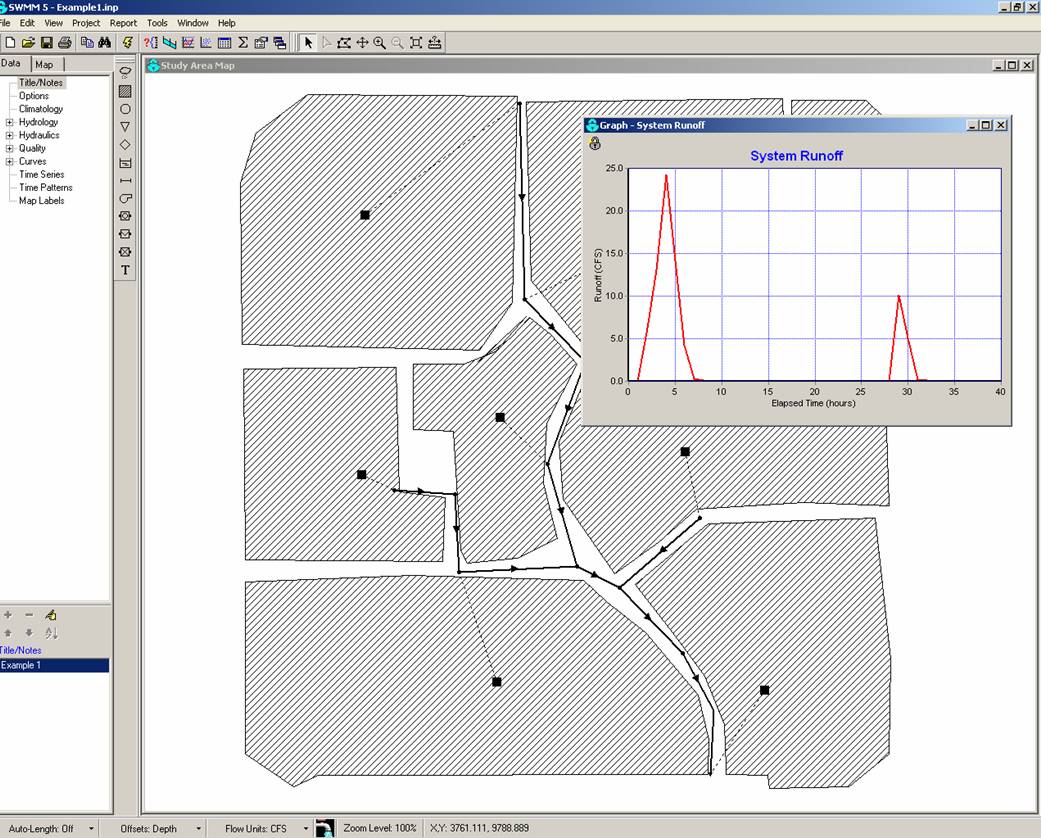Select the Junction node tool
This screenshot has height=838, width=1041.
(125, 107)
